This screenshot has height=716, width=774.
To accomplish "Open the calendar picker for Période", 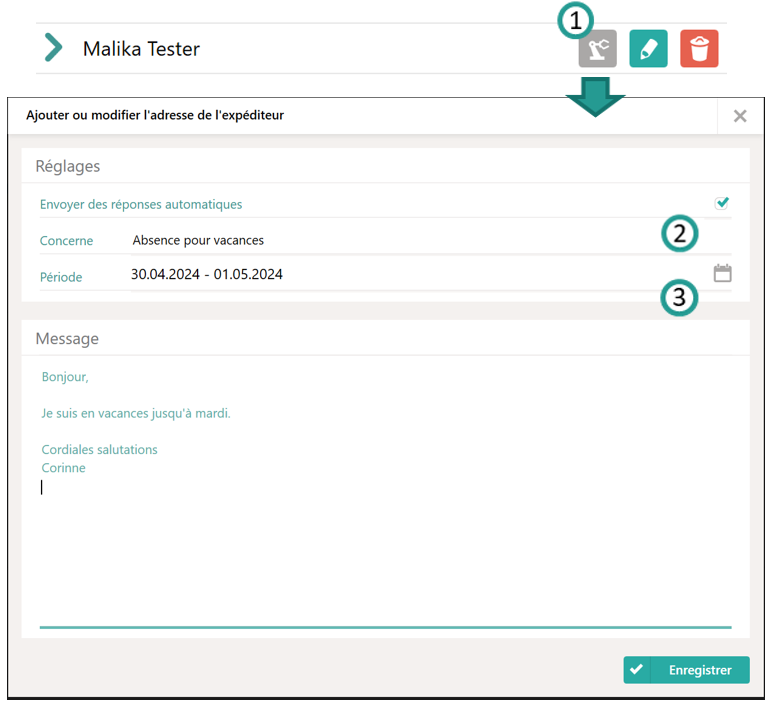I will point(722,273).
